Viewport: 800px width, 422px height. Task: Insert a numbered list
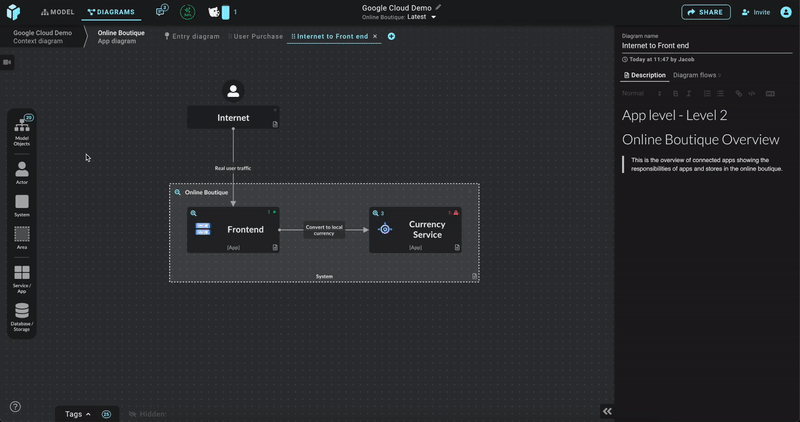point(707,93)
